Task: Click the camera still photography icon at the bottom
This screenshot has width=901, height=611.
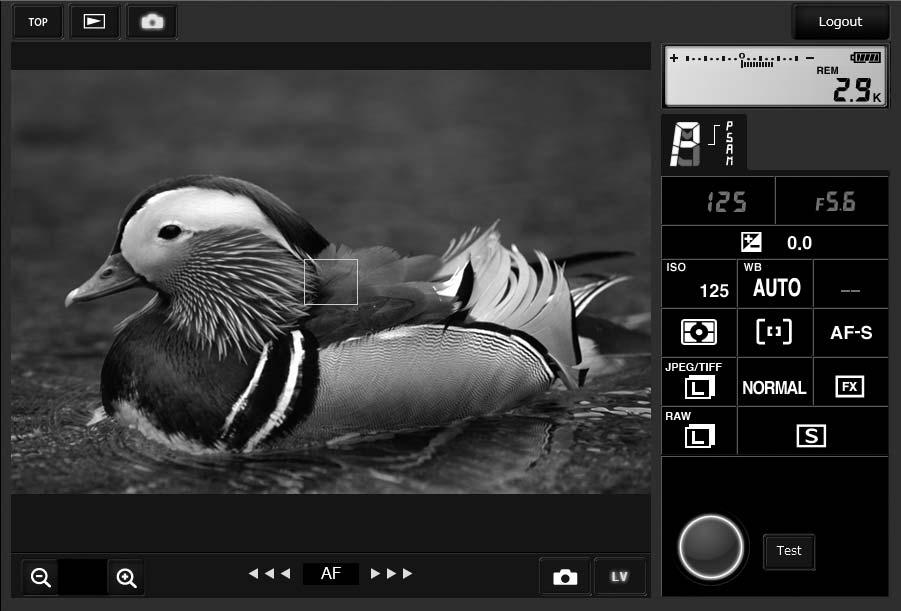Action: pos(565,577)
